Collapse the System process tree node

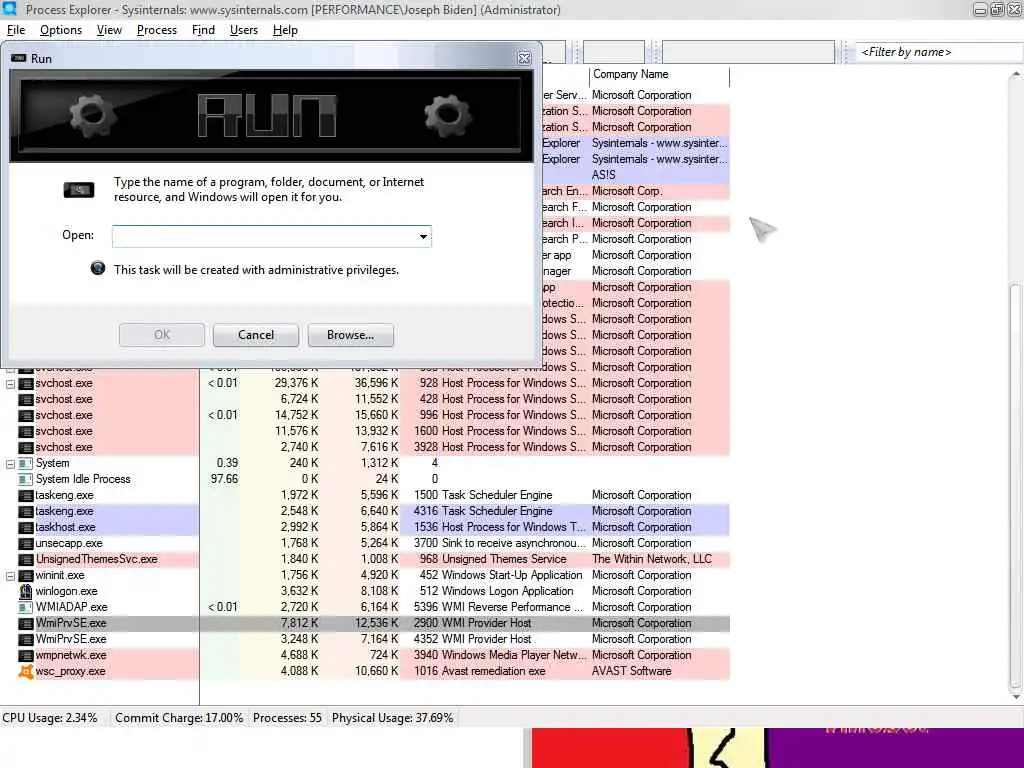[10, 464]
